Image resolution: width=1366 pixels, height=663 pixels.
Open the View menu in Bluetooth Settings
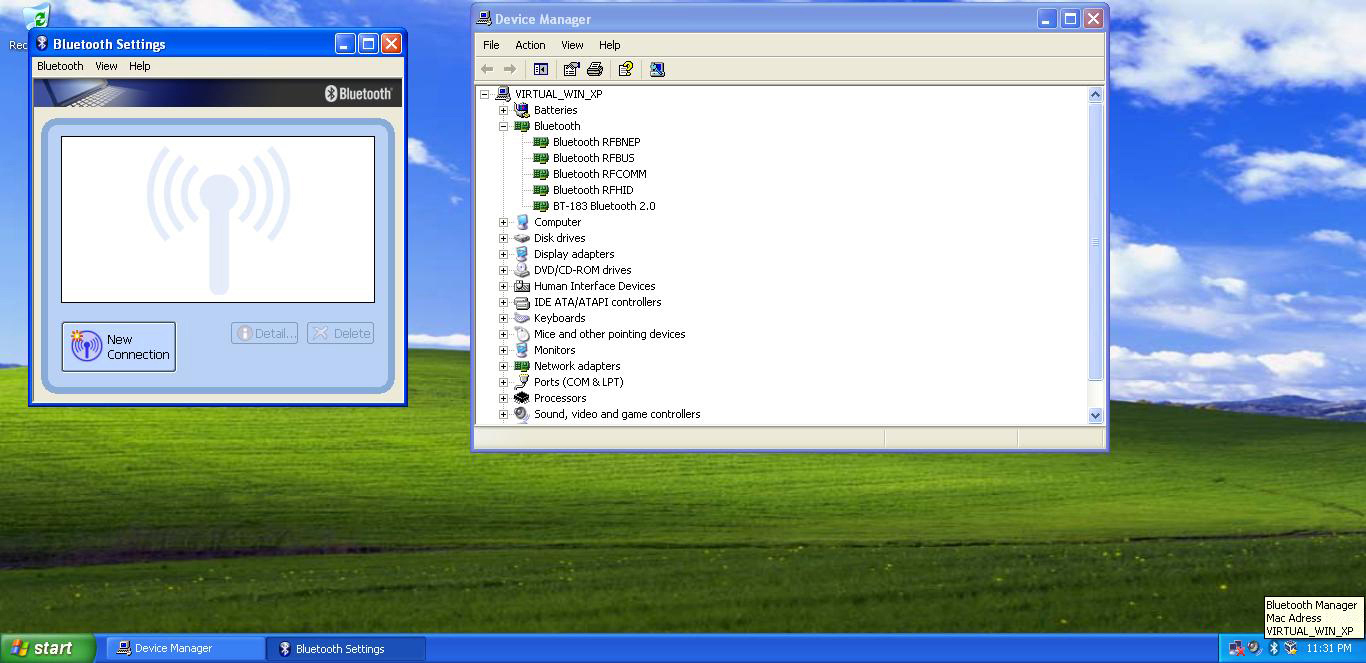[x=106, y=66]
